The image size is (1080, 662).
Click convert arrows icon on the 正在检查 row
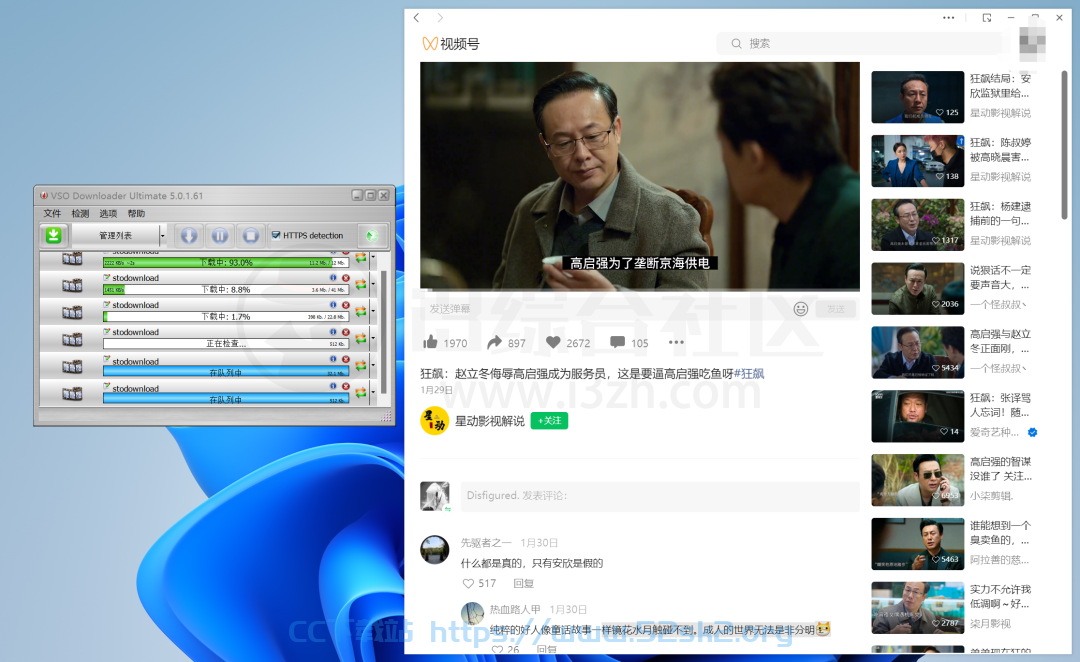(x=361, y=338)
